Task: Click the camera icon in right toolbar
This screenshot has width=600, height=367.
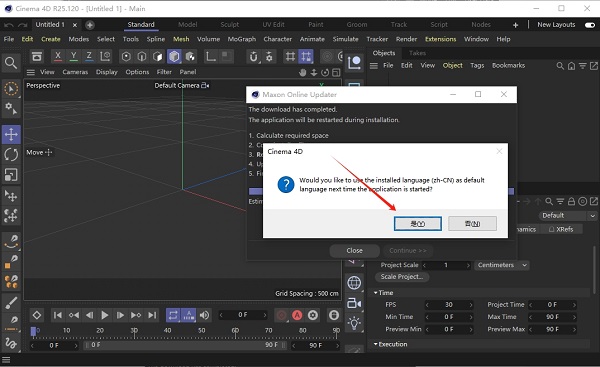Action: coord(354,303)
